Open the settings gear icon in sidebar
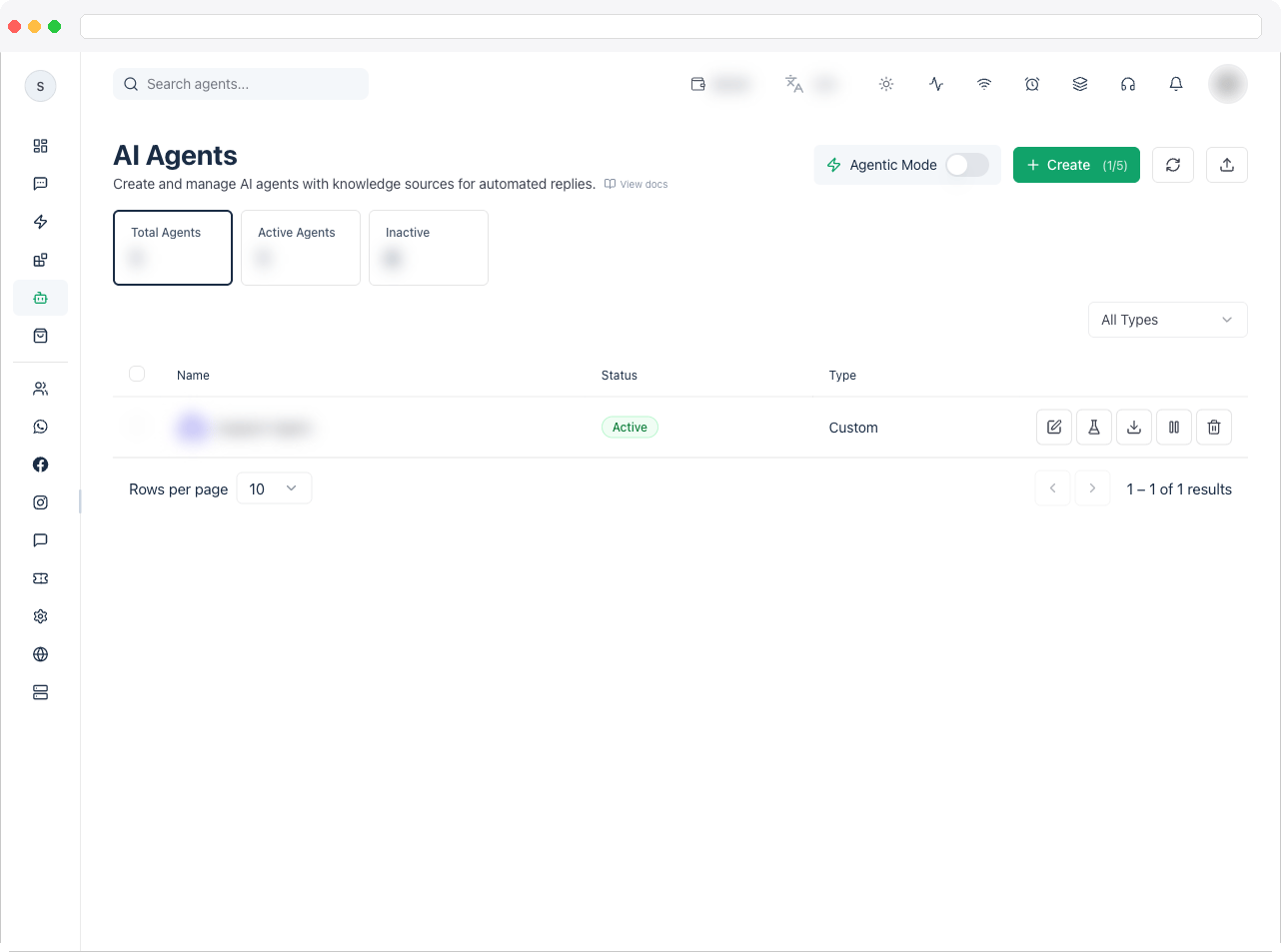 [40, 616]
